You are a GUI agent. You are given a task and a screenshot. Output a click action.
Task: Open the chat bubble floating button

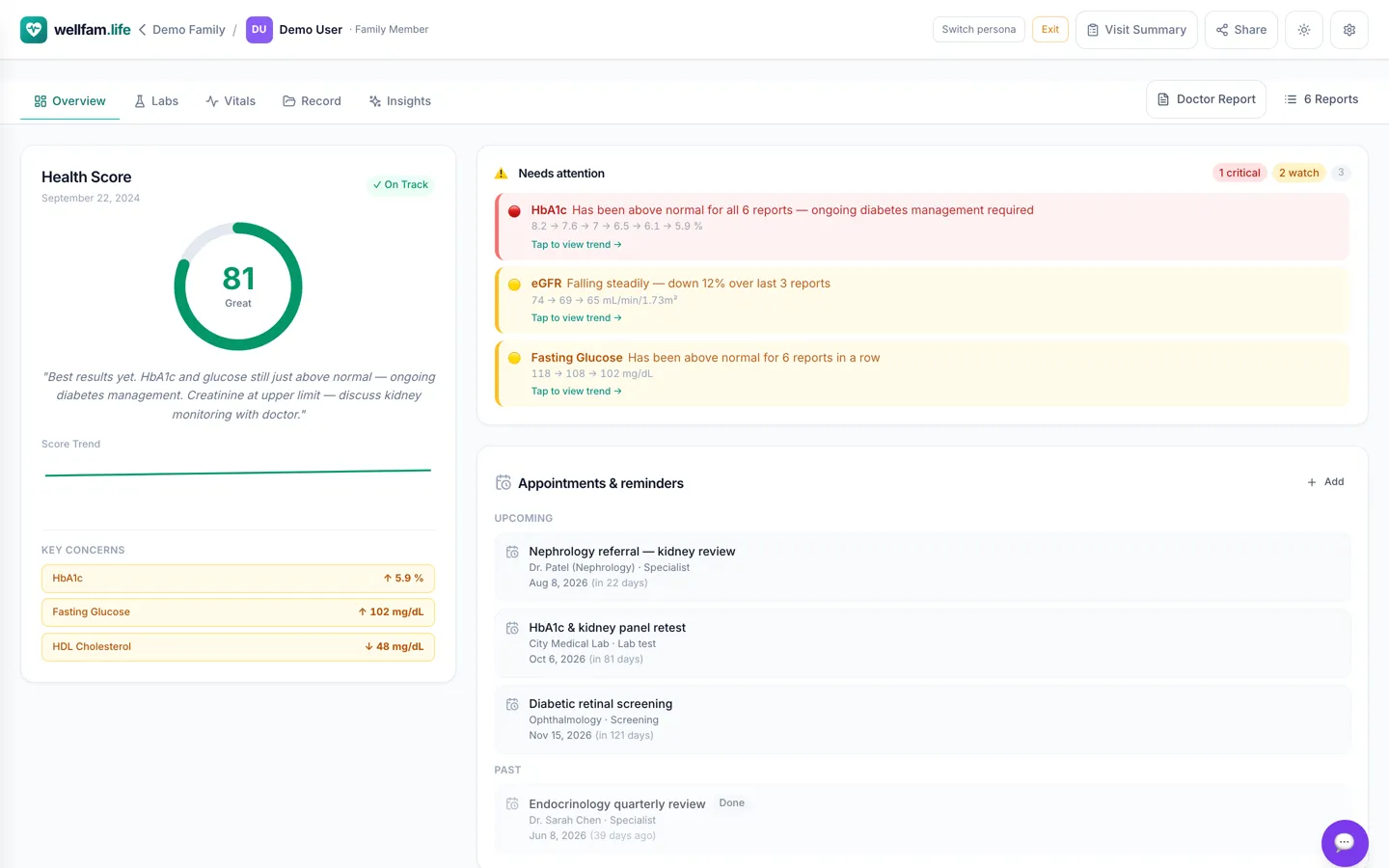pos(1345,843)
